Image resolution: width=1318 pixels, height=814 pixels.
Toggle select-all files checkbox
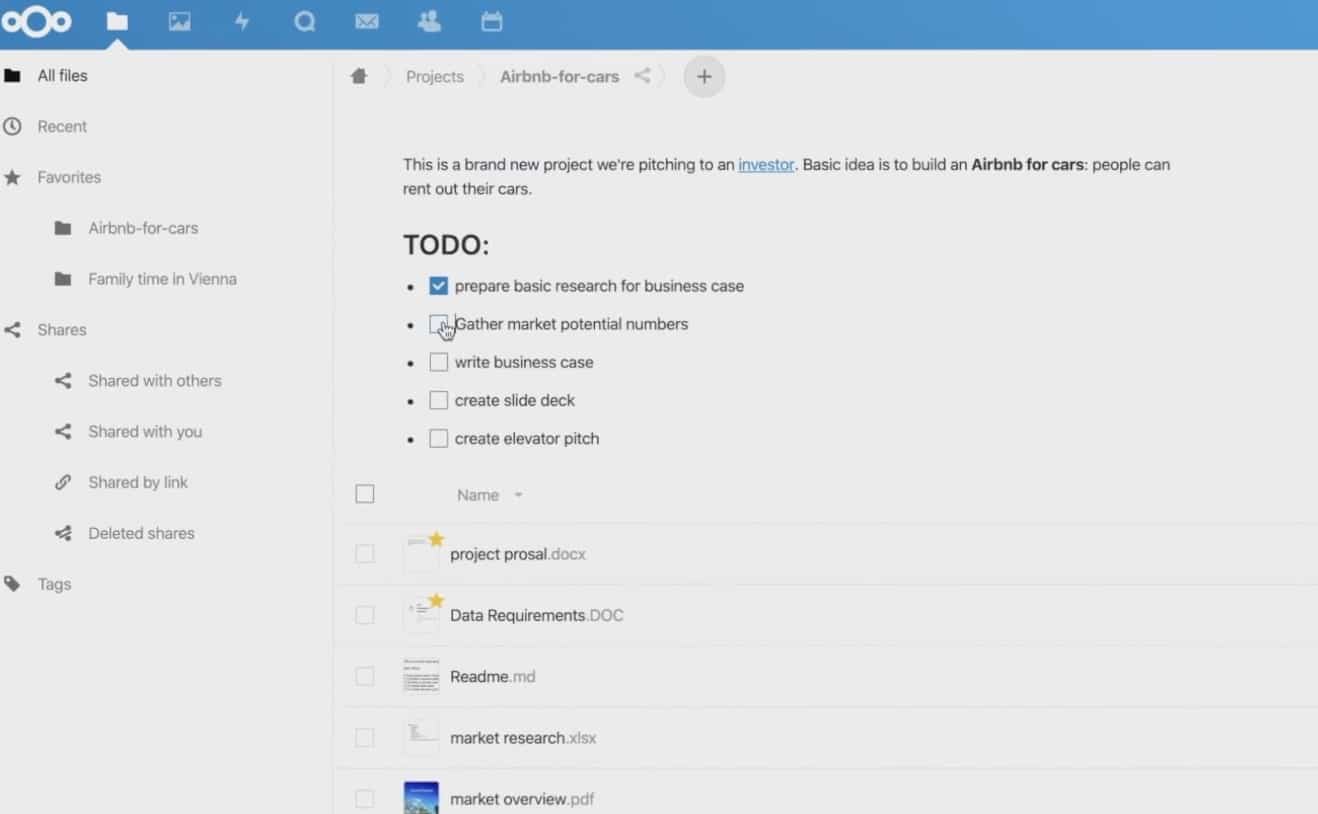click(x=365, y=494)
